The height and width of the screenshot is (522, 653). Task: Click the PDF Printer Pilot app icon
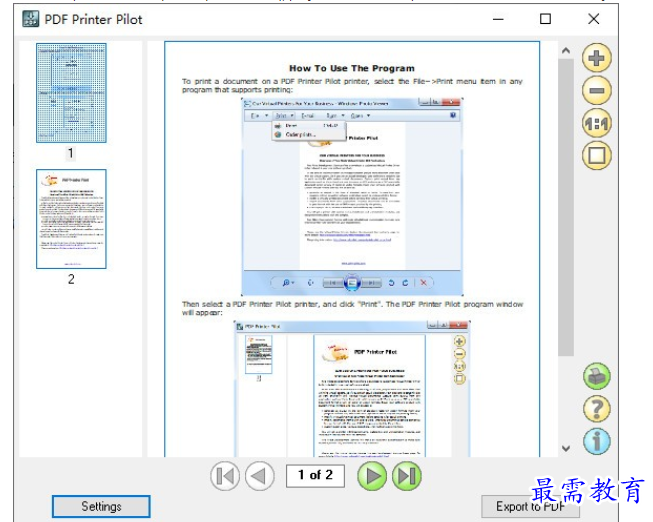pos(31,19)
